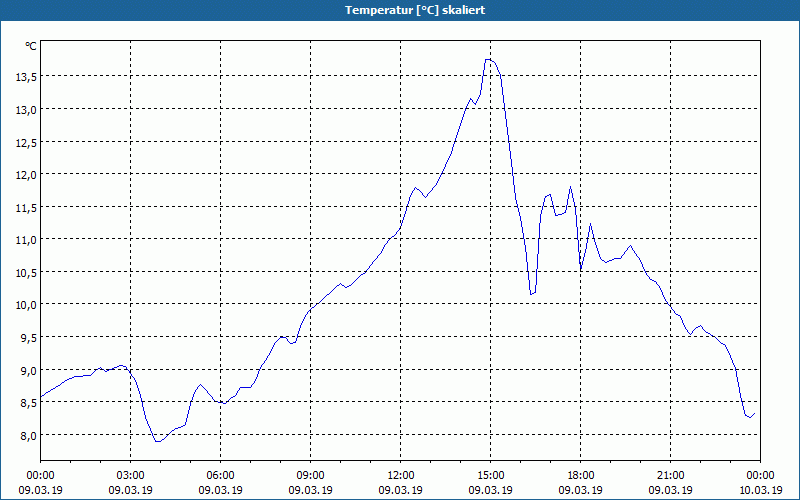
Task: Click the 12,0 y-axis value
Action: tap(26, 174)
